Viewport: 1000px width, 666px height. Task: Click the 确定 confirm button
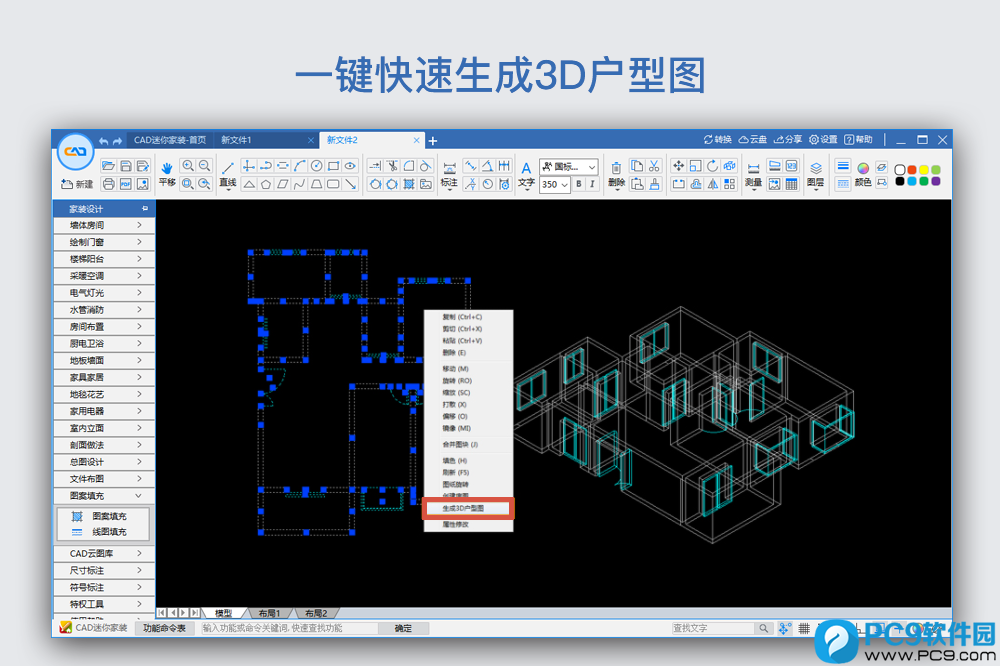tap(403, 628)
